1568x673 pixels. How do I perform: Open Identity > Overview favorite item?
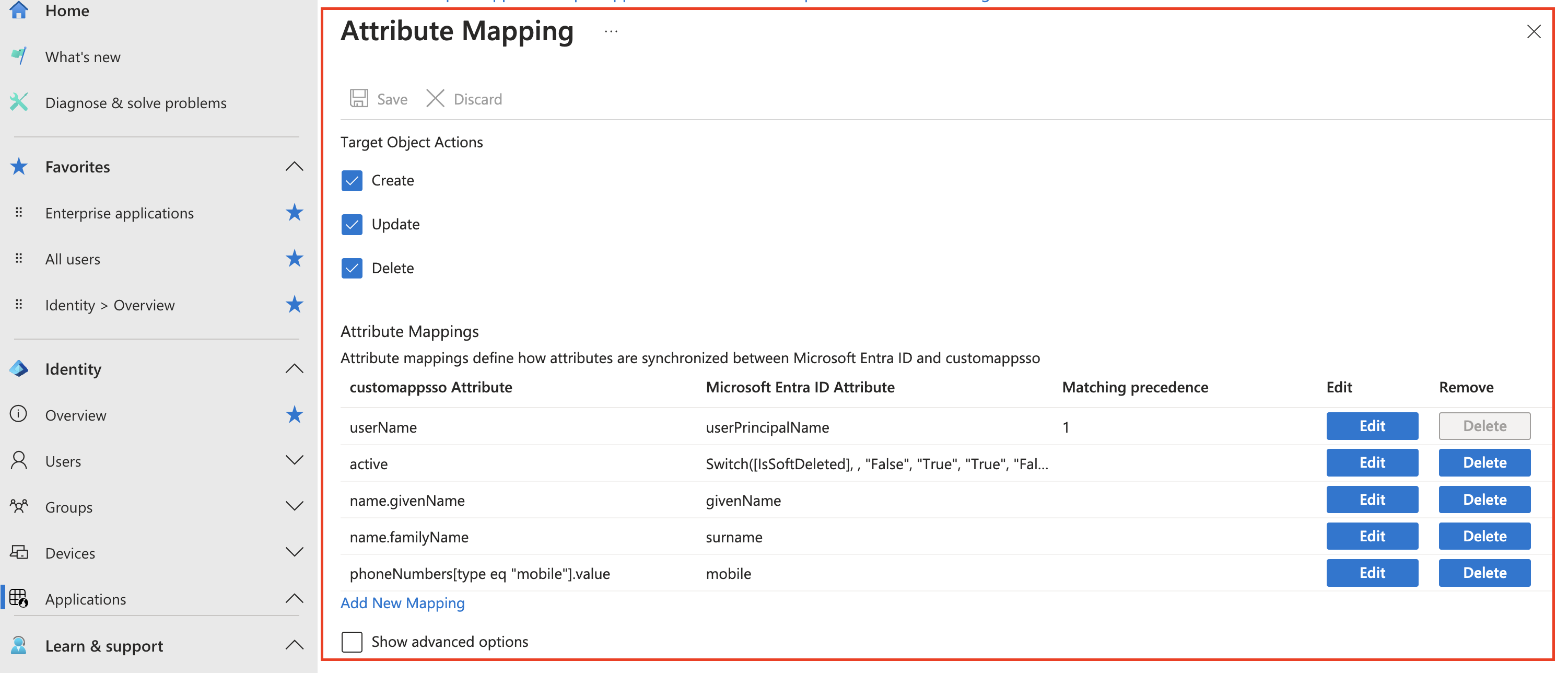[110, 305]
